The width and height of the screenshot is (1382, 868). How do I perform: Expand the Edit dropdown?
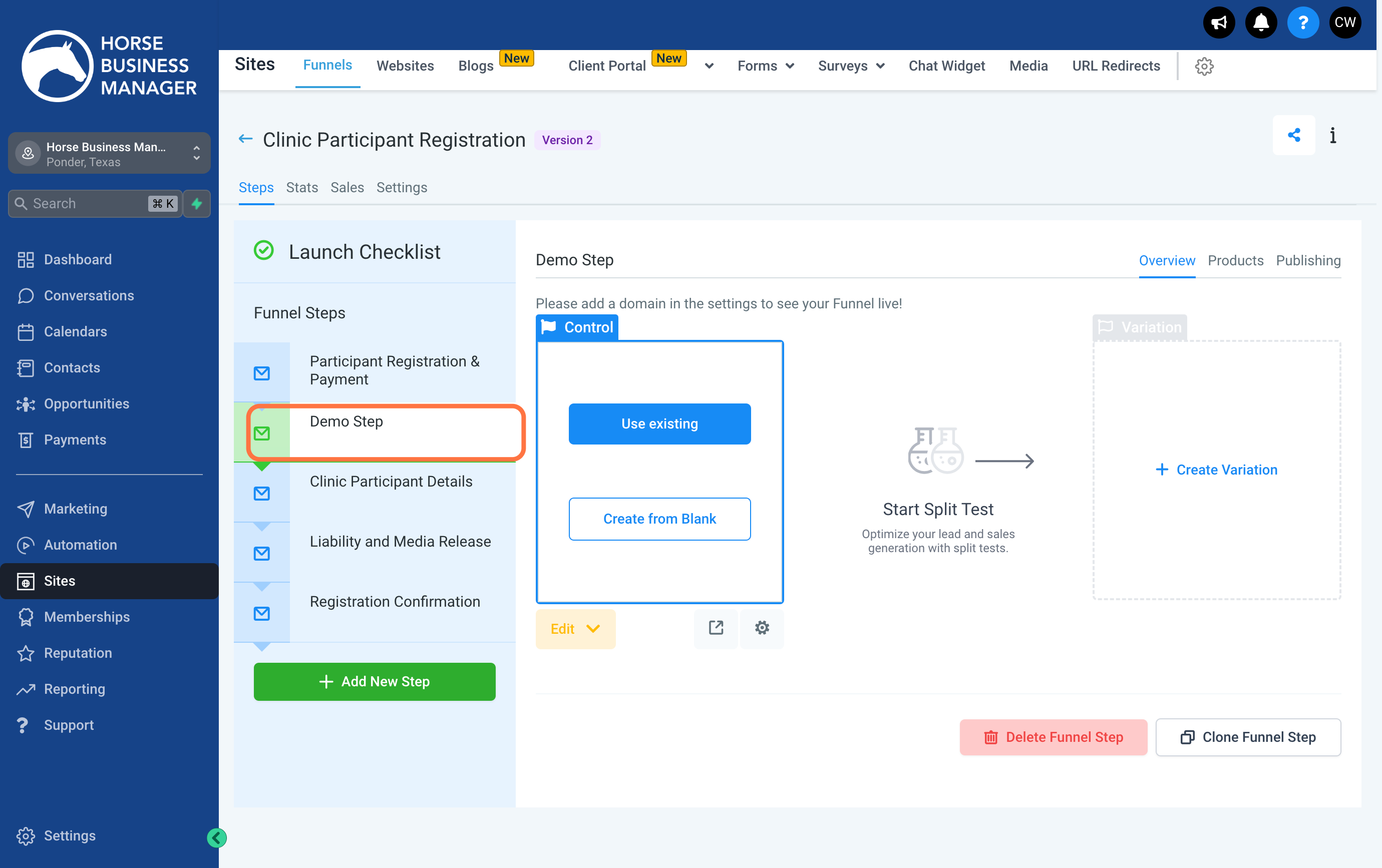click(576, 629)
